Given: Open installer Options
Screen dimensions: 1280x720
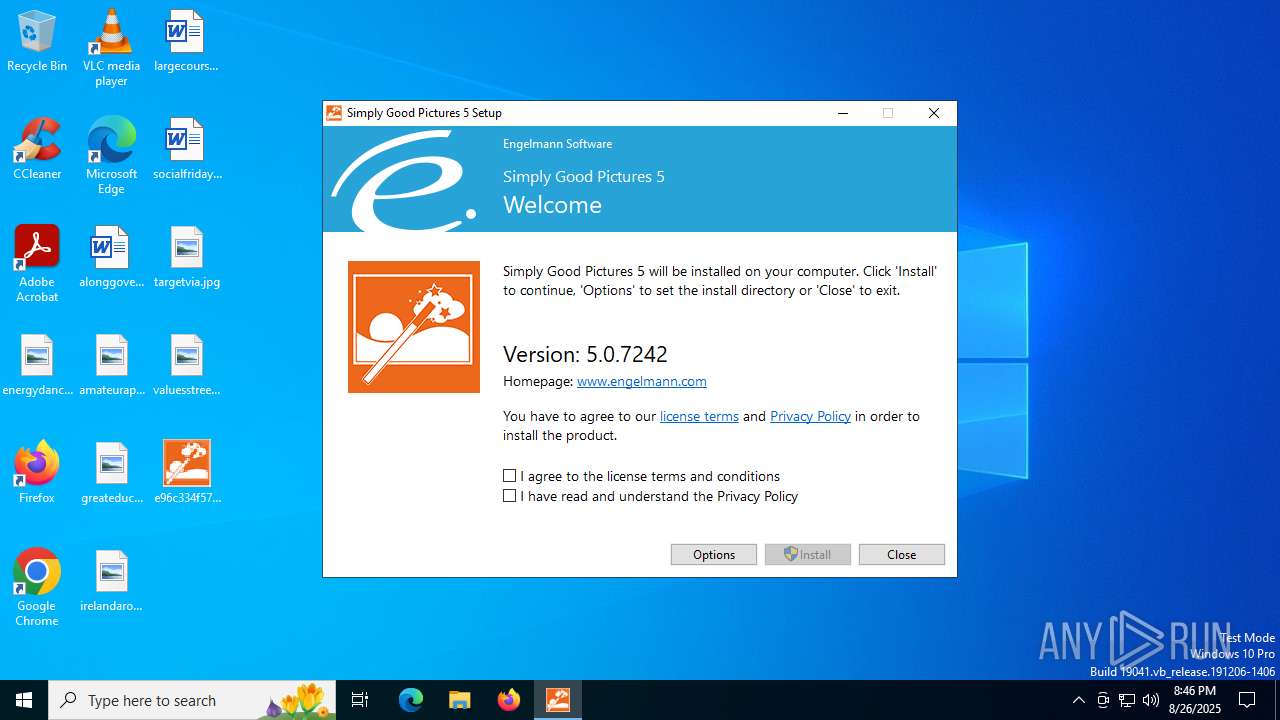Looking at the screenshot, I should point(714,554).
